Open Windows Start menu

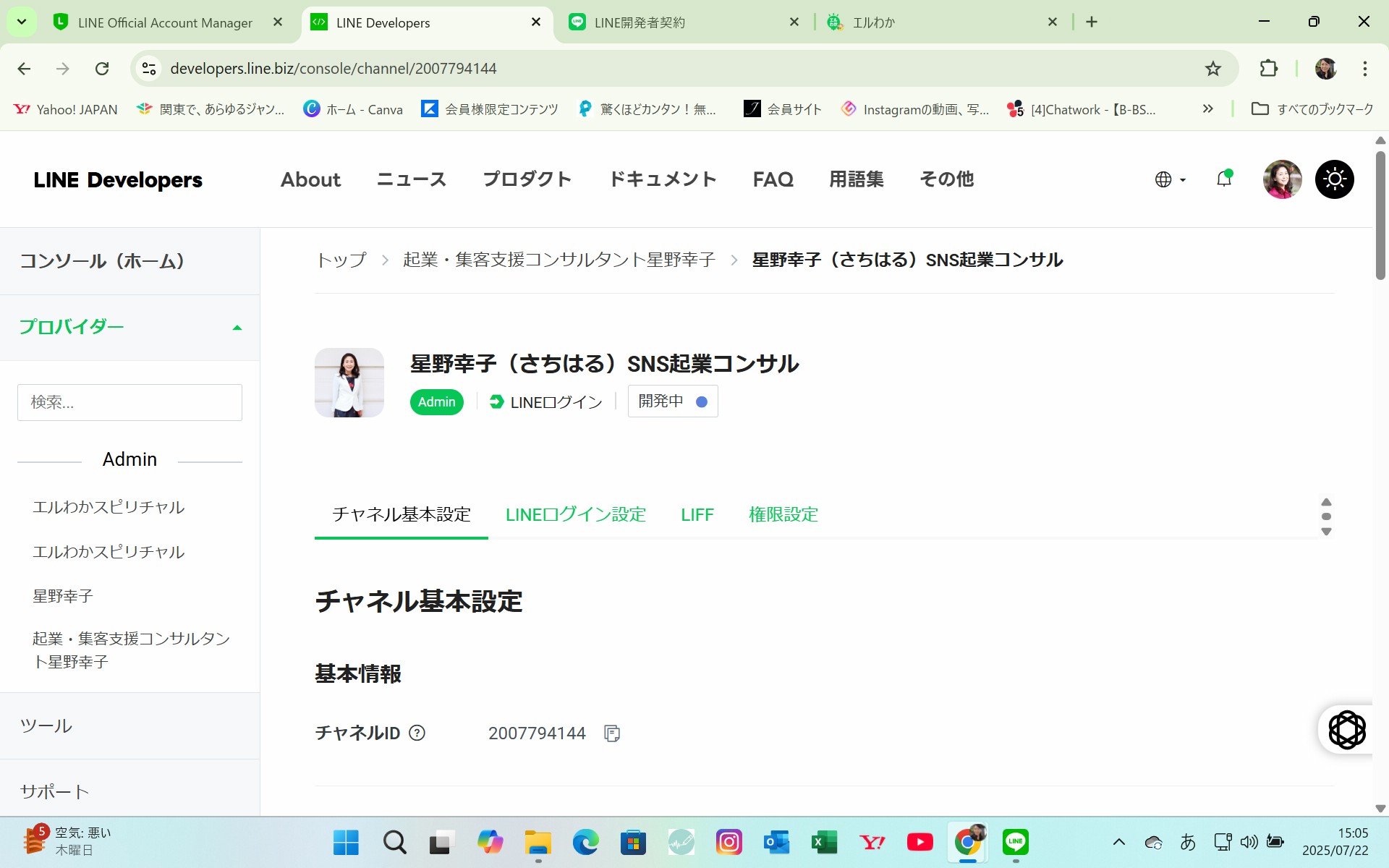coord(346,842)
